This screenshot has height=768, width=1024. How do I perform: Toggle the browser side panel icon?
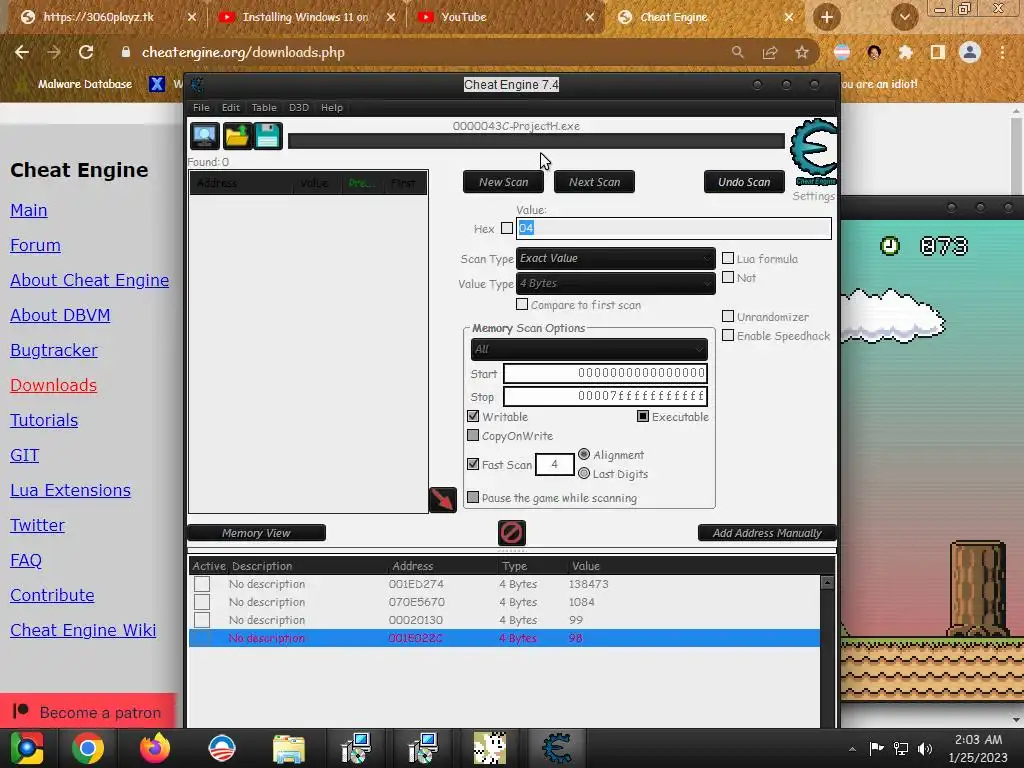[x=938, y=52]
